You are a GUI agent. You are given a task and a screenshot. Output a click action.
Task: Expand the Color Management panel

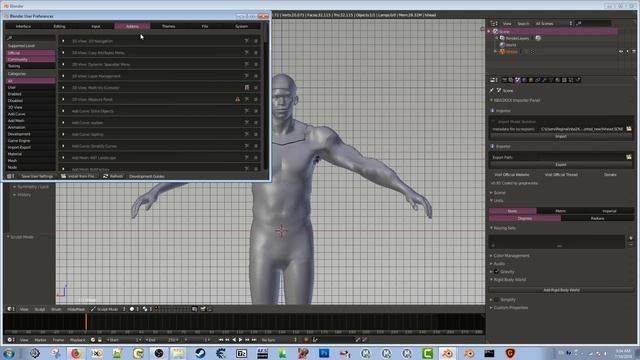click(510, 256)
